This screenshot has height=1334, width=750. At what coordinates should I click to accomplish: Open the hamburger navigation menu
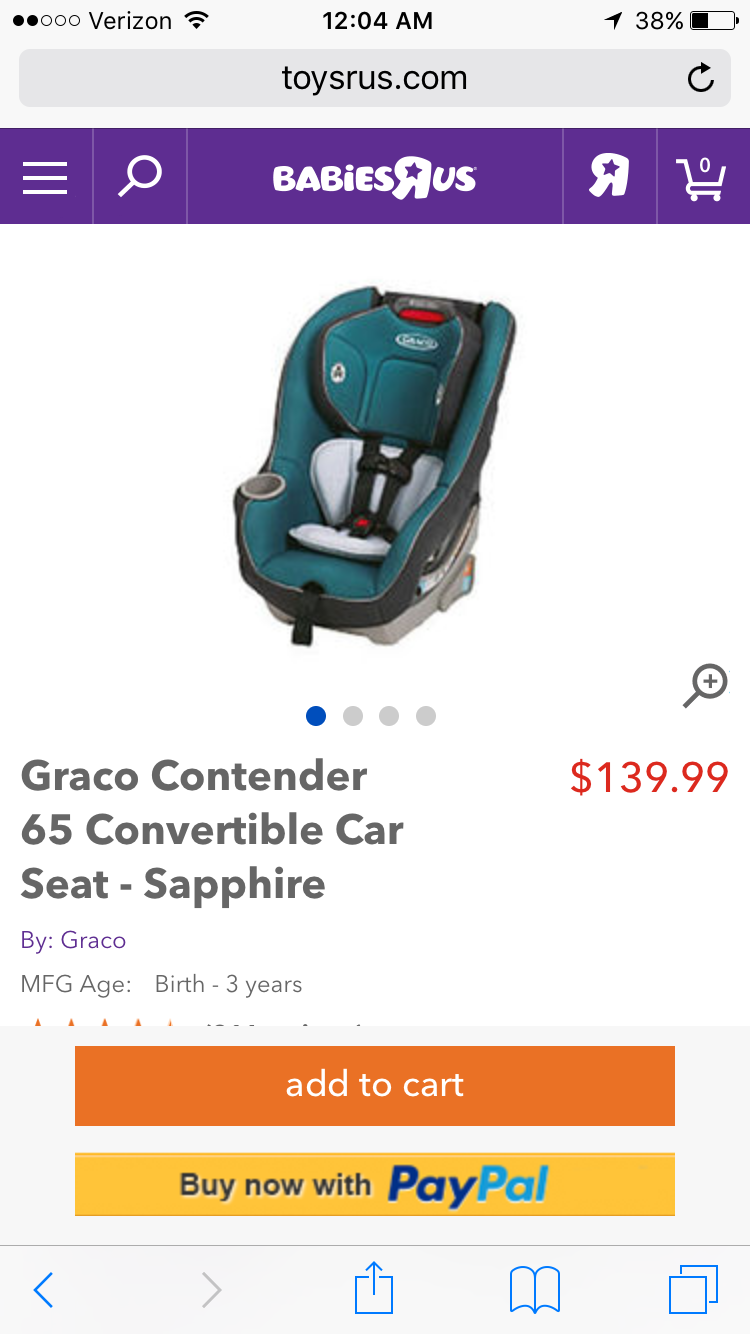[x=45, y=177]
